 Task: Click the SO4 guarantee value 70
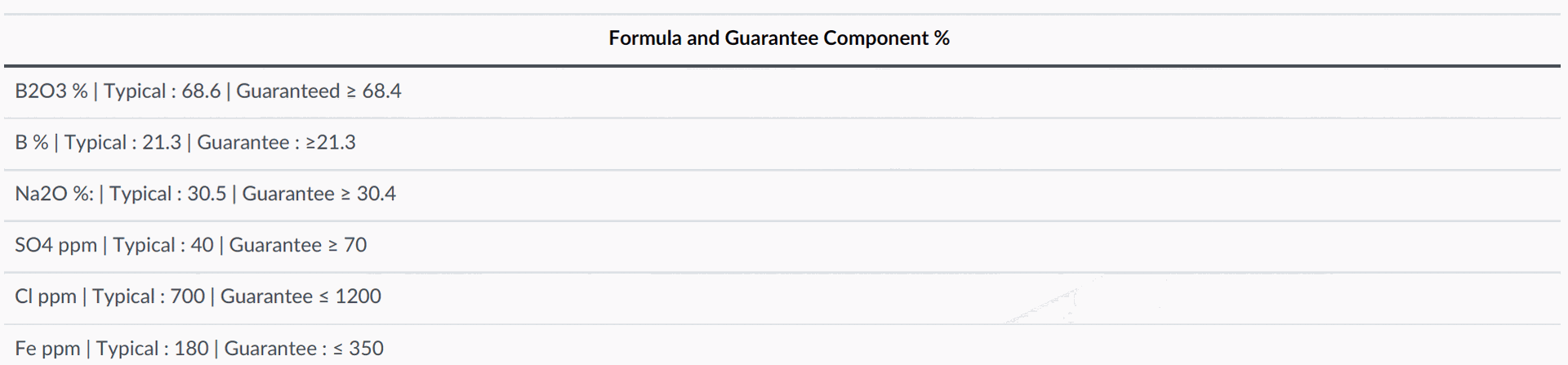point(355,245)
